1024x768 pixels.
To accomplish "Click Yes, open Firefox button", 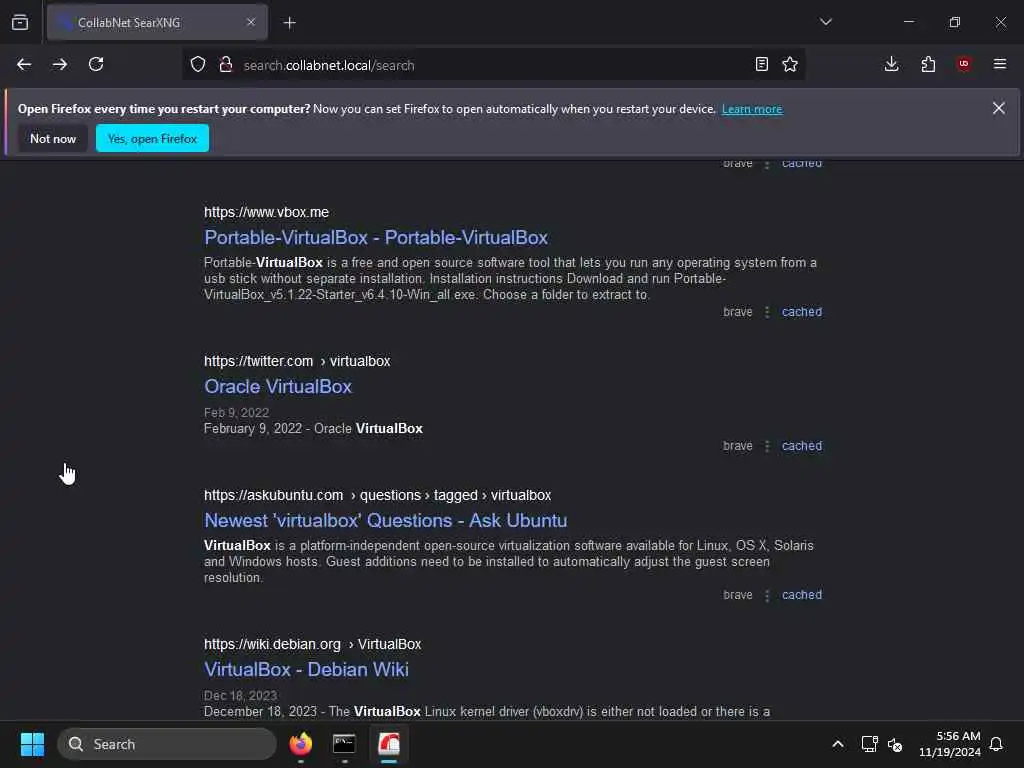I will (152, 138).
